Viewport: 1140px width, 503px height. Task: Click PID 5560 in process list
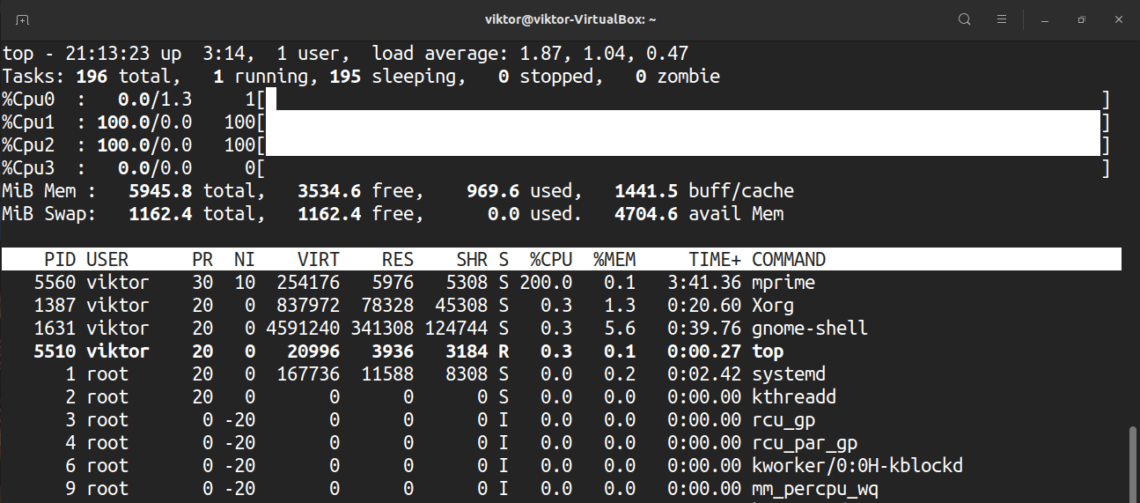click(55, 282)
